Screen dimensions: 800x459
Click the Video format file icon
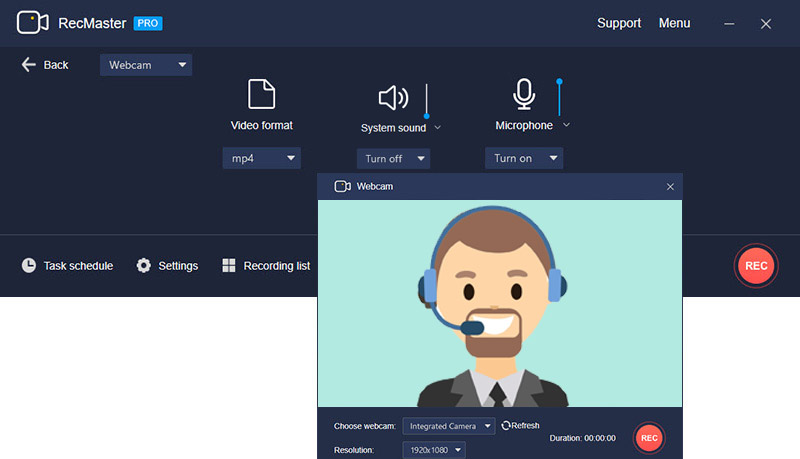click(x=261, y=94)
